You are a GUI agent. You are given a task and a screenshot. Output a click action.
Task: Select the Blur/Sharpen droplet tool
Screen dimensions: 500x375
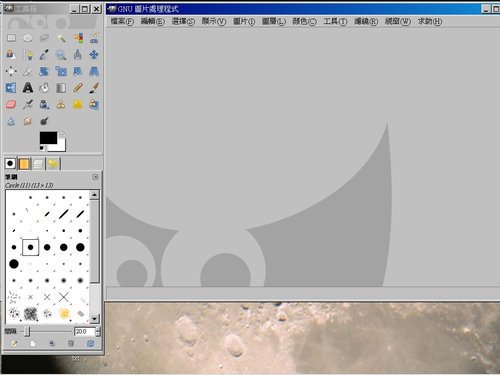11,121
